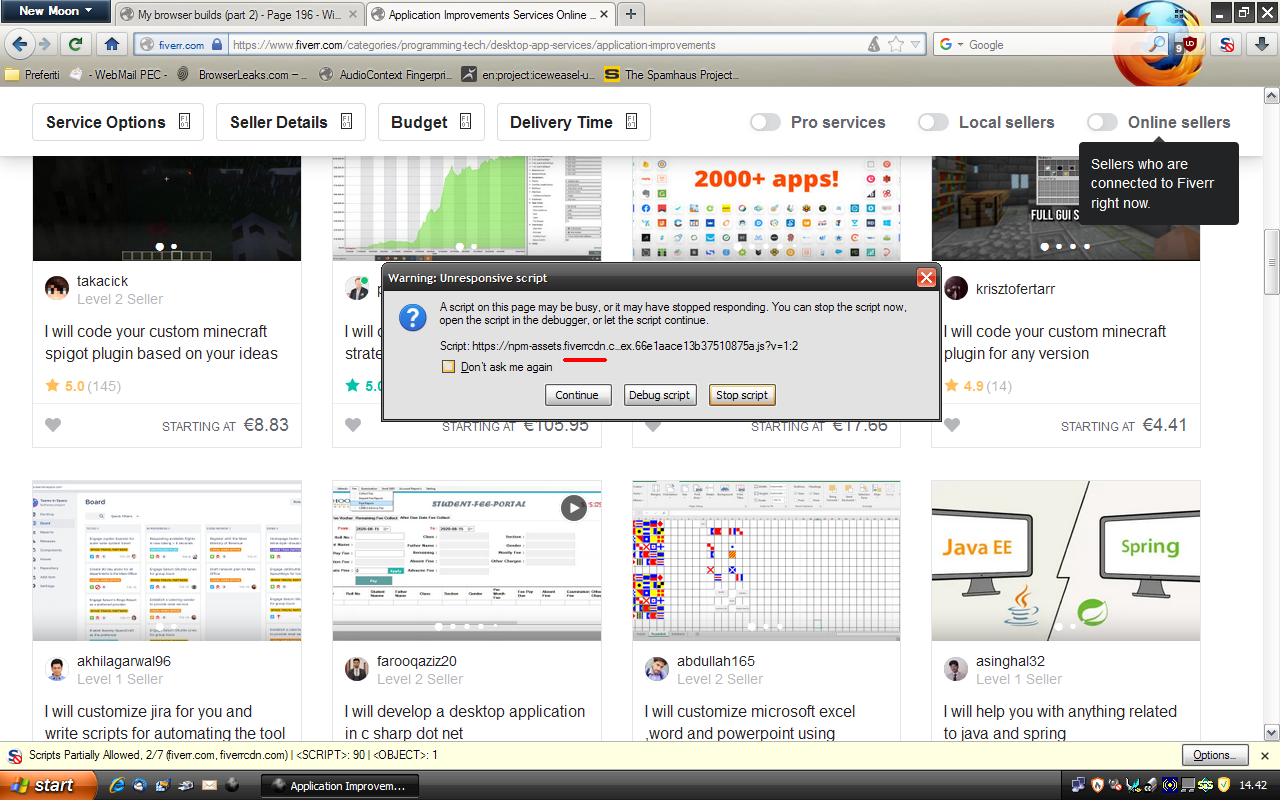The image size is (1283, 802).
Task: Favorite krisztofertarr's gig with the heart icon
Action: tap(952, 425)
